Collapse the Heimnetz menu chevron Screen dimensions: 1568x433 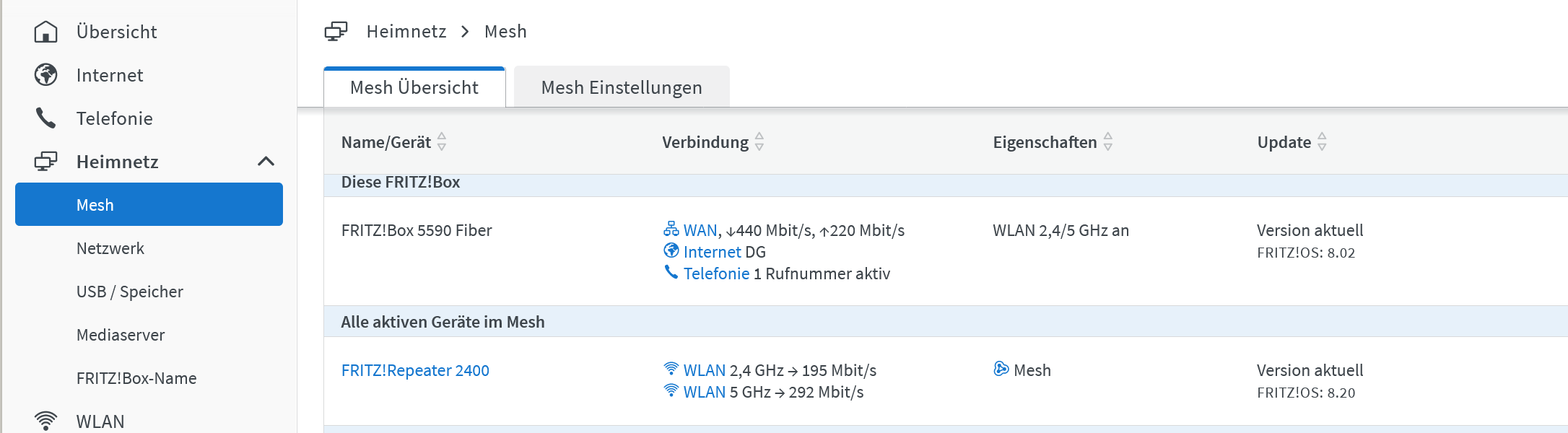click(x=266, y=162)
